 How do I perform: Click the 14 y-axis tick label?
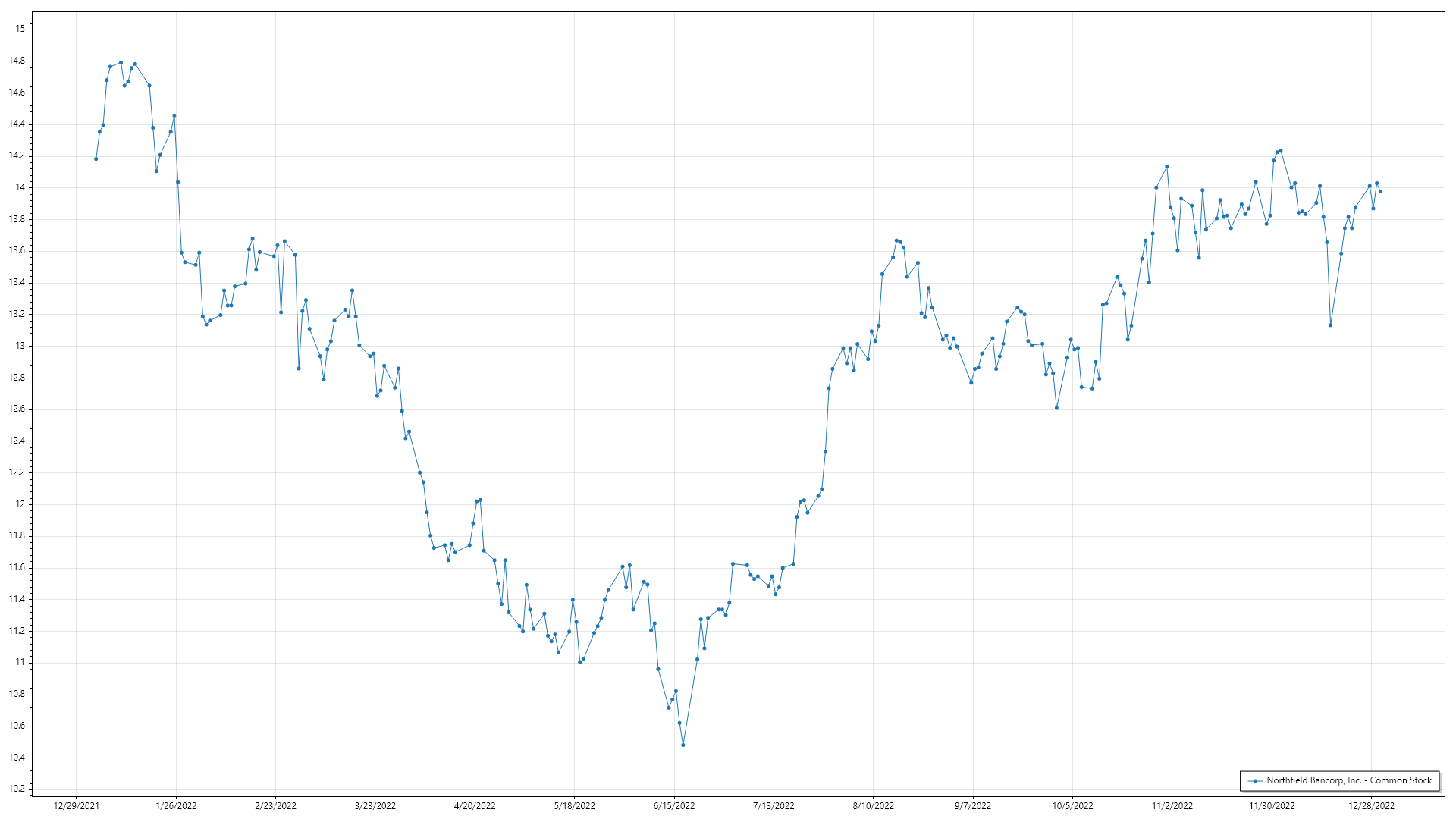(20, 187)
